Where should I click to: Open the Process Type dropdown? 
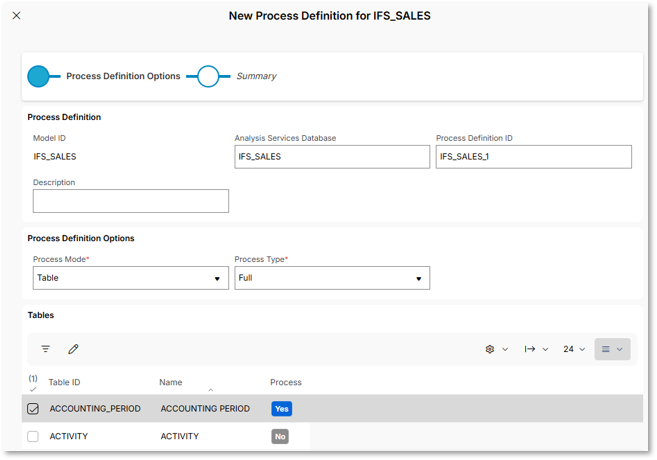point(332,278)
